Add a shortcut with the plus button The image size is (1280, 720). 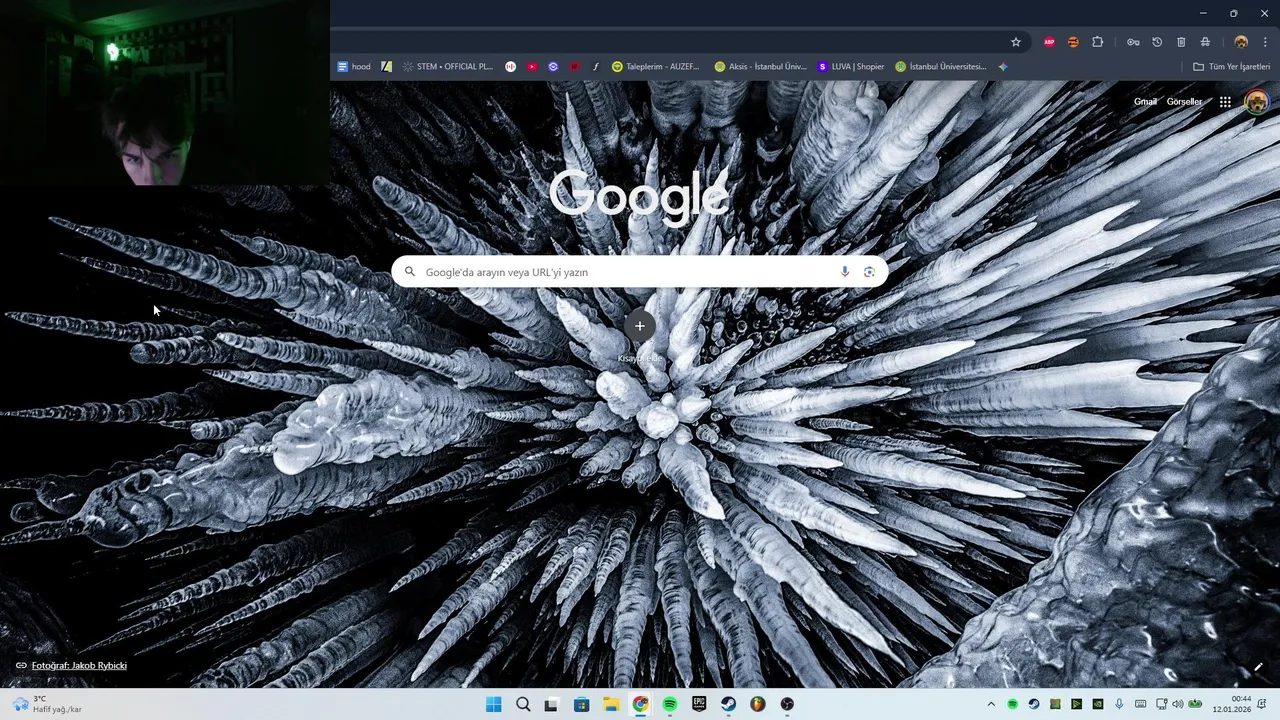(x=640, y=326)
